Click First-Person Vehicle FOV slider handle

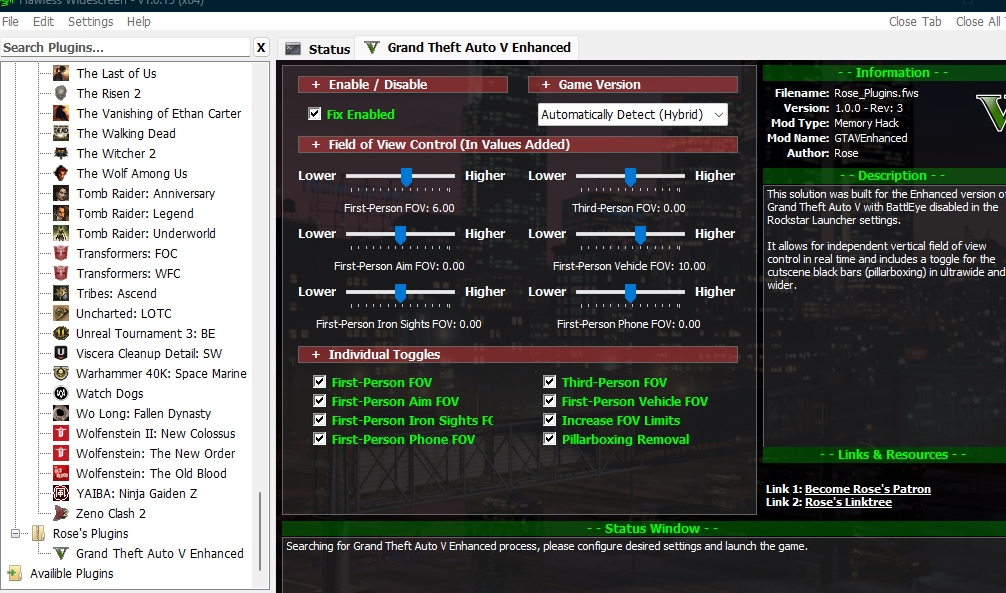pos(640,236)
